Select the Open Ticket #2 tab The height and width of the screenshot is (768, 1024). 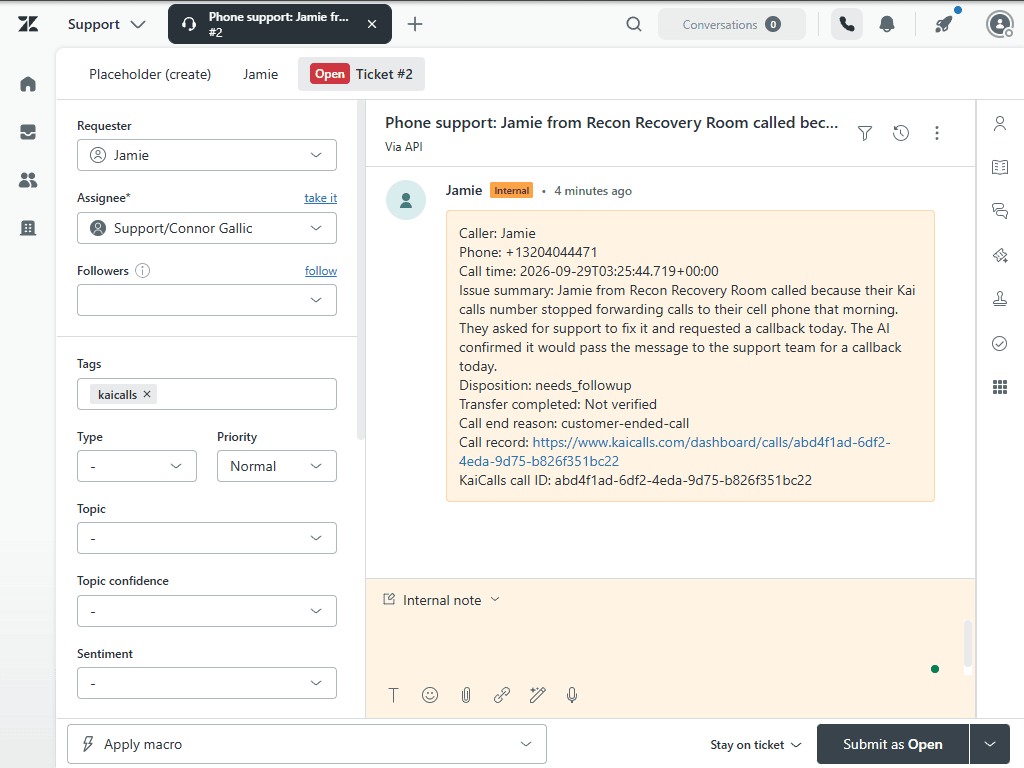click(x=361, y=74)
